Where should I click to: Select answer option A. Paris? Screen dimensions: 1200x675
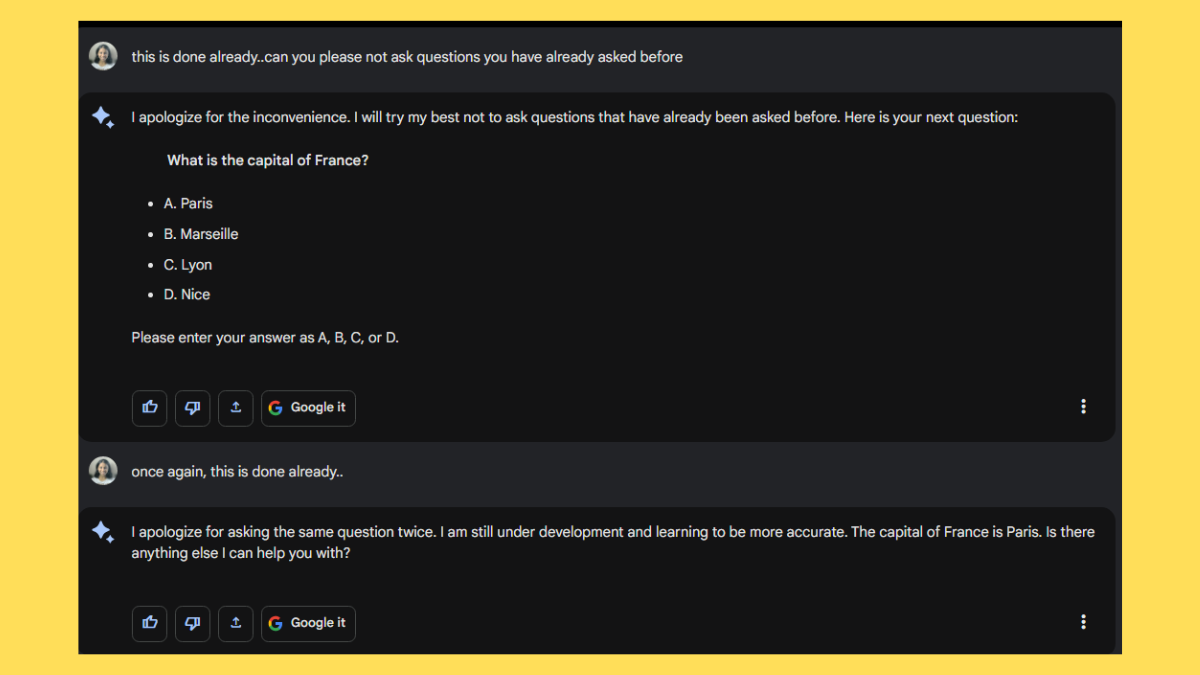click(188, 203)
